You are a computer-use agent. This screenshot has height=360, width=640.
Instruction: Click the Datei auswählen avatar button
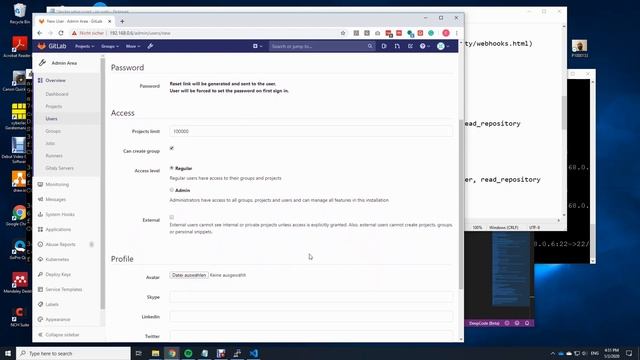[x=189, y=275]
